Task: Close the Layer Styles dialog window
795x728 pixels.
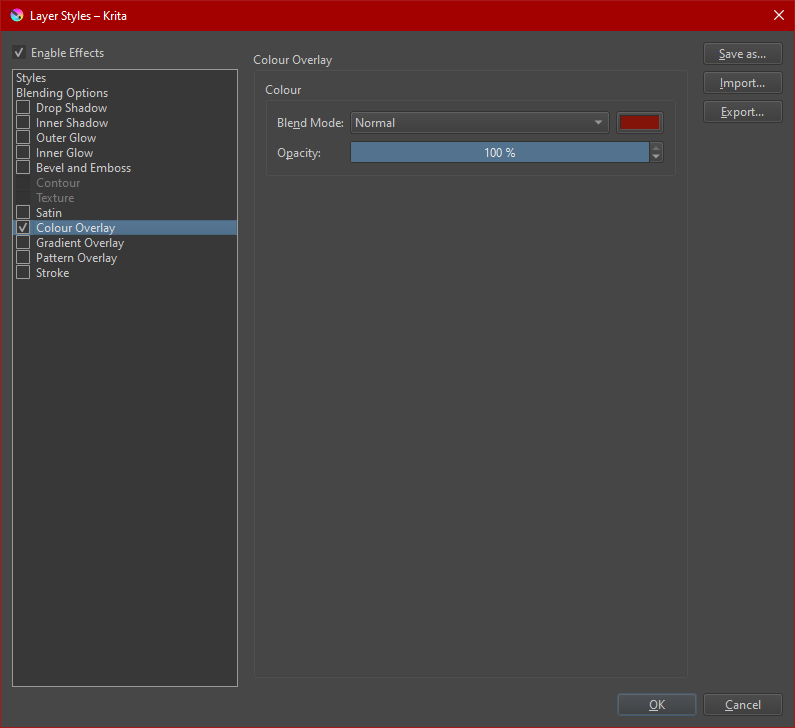Action: point(778,15)
